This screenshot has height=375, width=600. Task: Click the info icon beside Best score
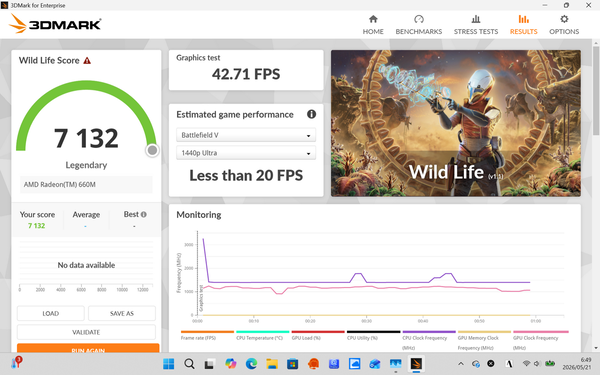[x=144, y=214]
